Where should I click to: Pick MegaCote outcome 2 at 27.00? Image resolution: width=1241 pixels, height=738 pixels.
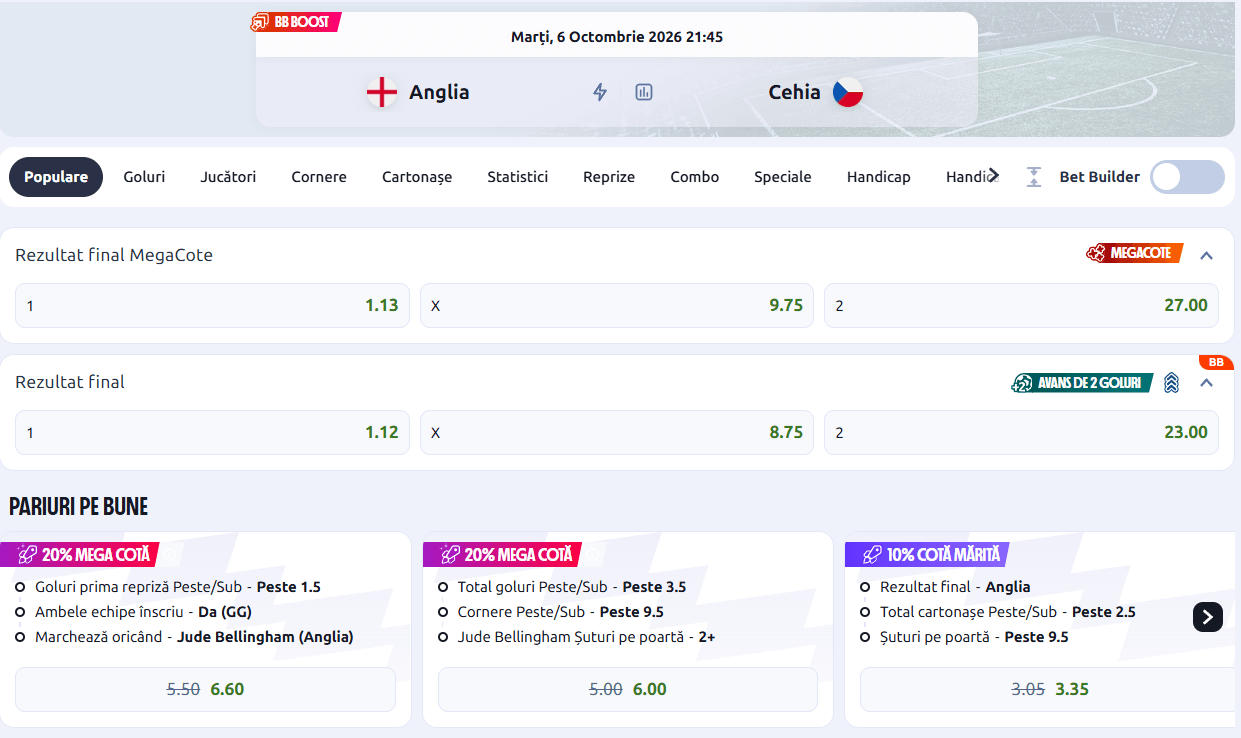tap(1021, 305)
